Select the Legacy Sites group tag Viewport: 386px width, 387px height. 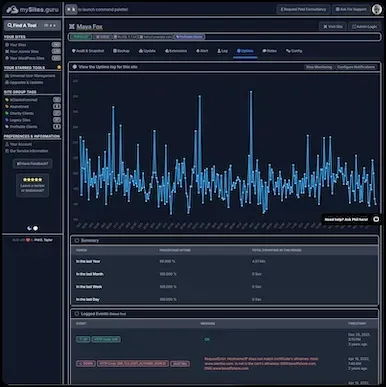coord(20,120)
